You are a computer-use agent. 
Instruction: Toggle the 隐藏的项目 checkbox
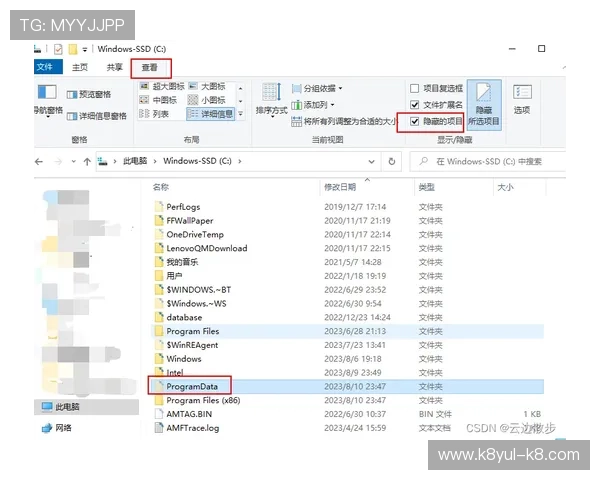[414, 122]
